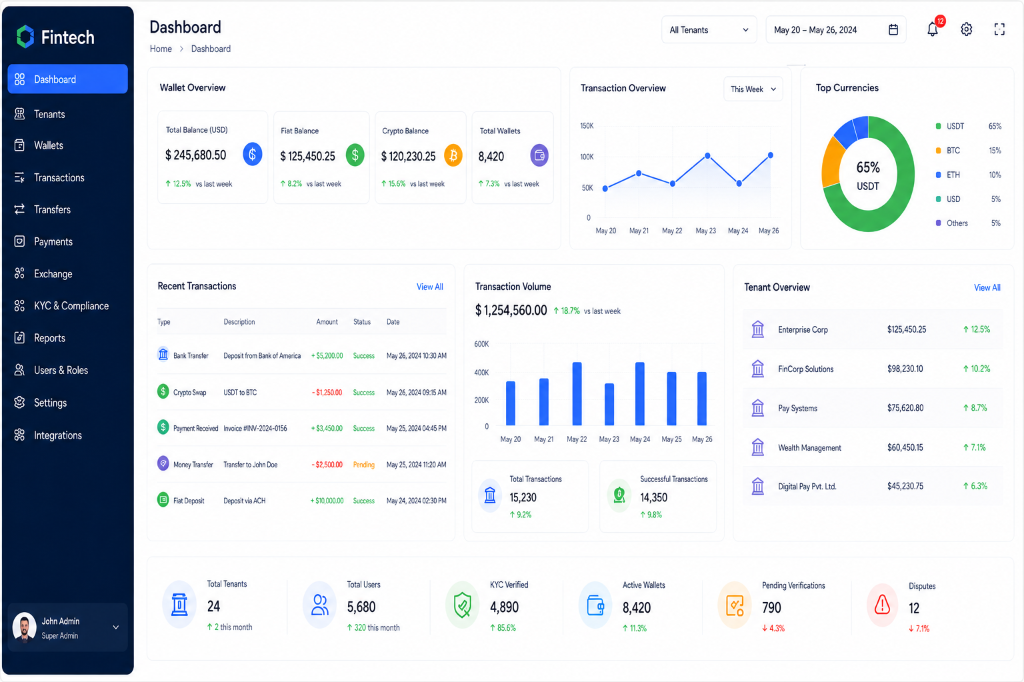Click the BTC legend color dot
The image size is (1024, 682).
point(938,150)
